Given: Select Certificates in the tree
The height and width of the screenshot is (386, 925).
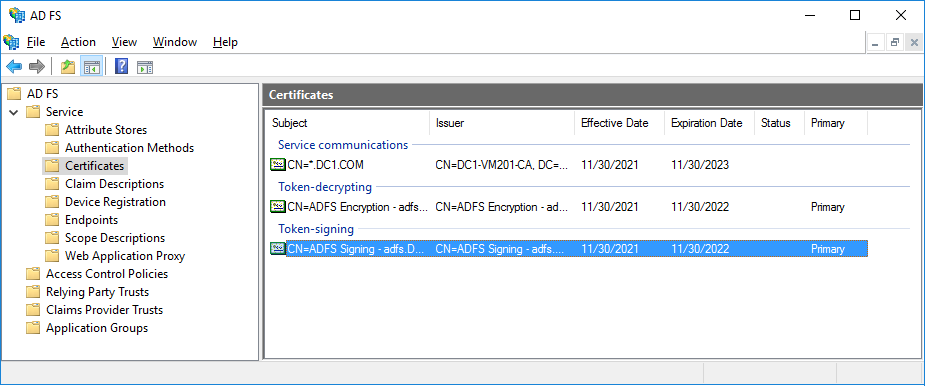Looking at the screenshot, I should pyautogui.click(x=94, y=166).
